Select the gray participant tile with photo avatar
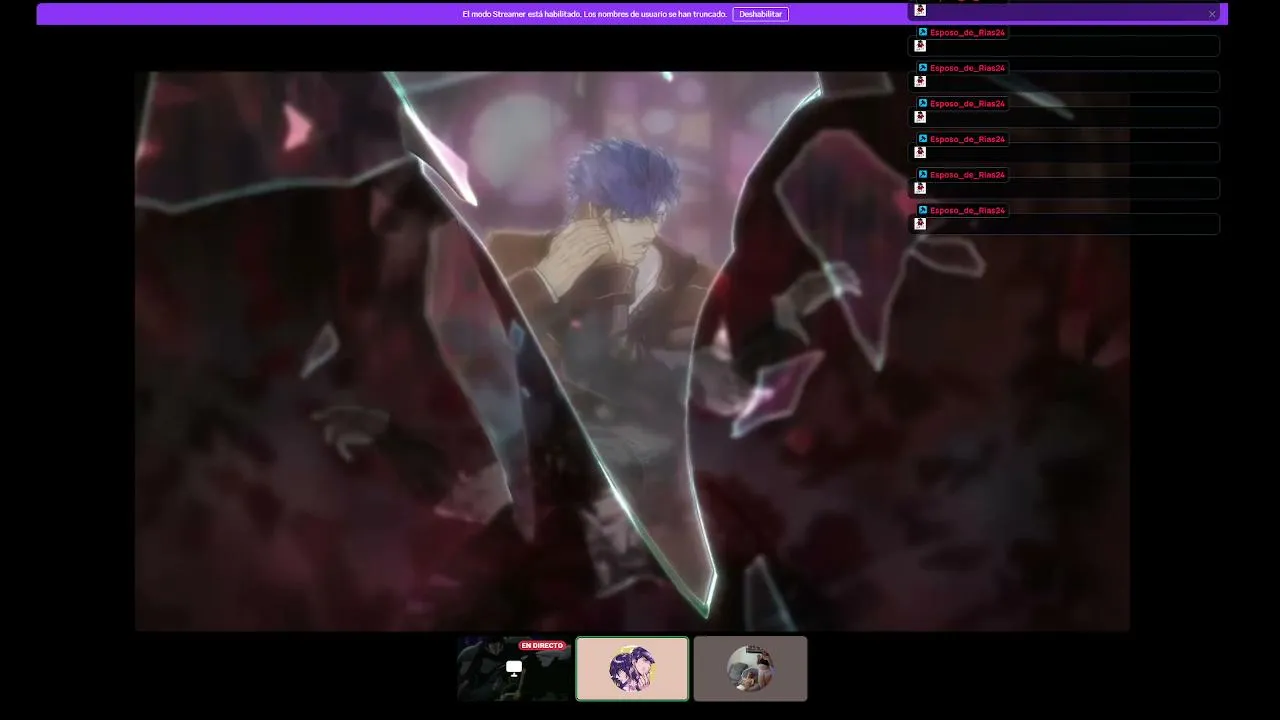The height and width of the screenshot is (720, 1280). (x=750, y=669)
